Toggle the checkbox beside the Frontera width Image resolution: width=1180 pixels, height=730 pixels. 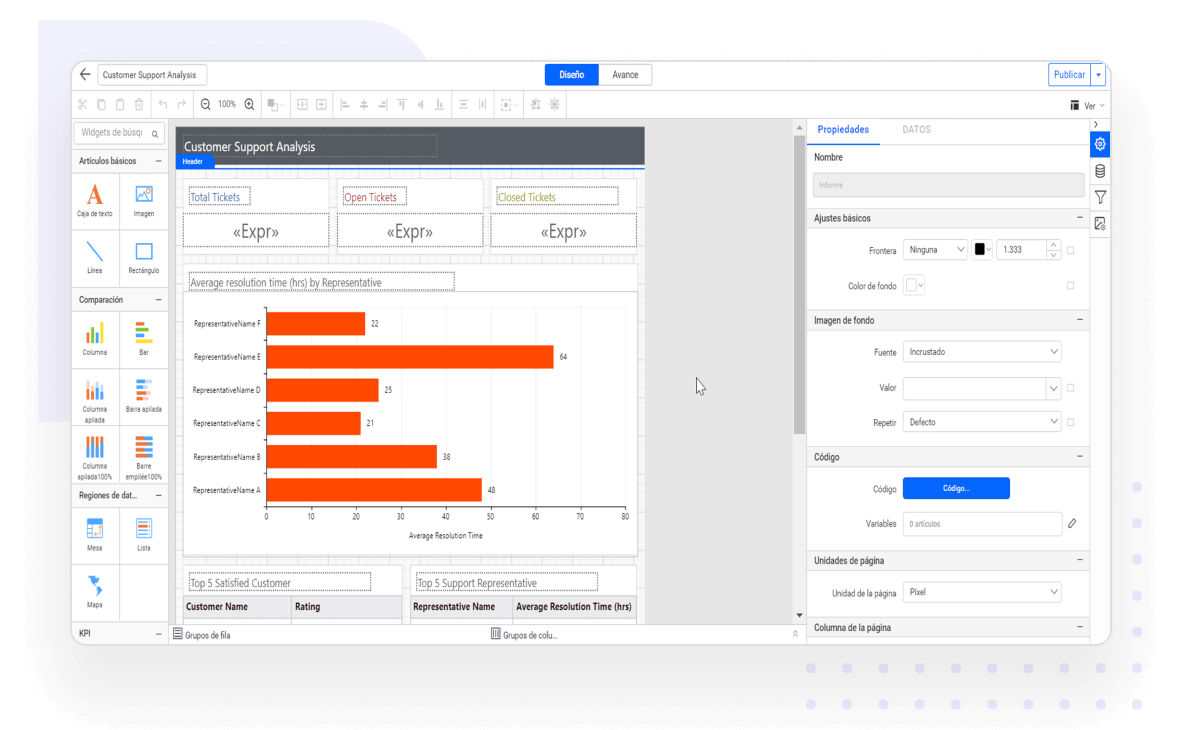[x=1071, y=250]
